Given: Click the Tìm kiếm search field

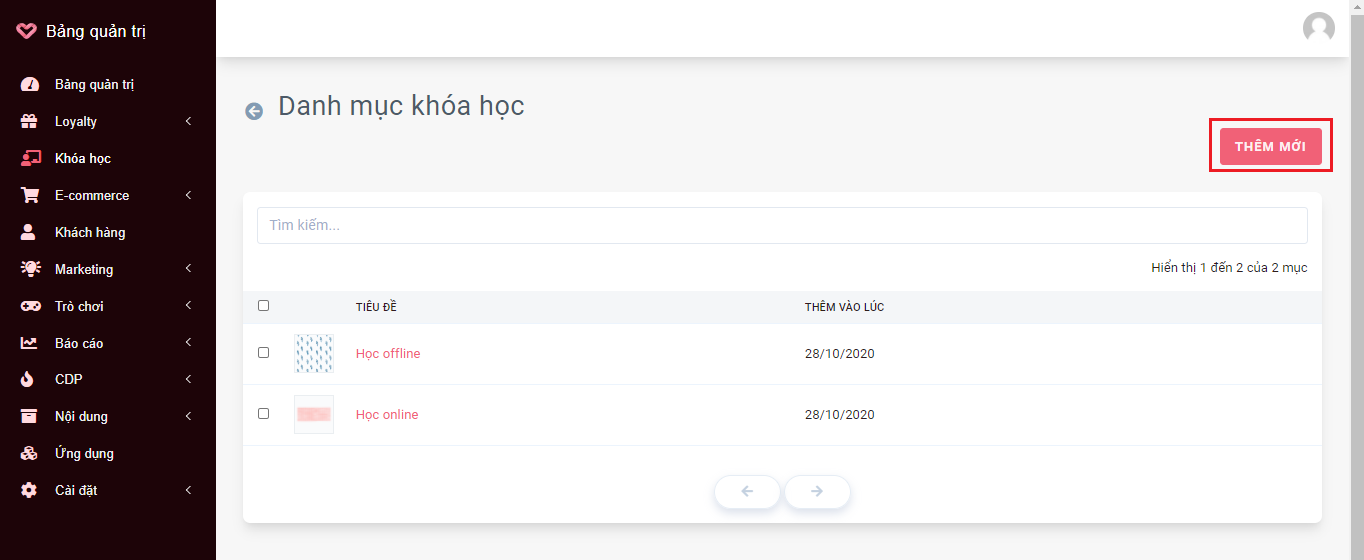Looking at the screenshot, I should click(782, 225).
